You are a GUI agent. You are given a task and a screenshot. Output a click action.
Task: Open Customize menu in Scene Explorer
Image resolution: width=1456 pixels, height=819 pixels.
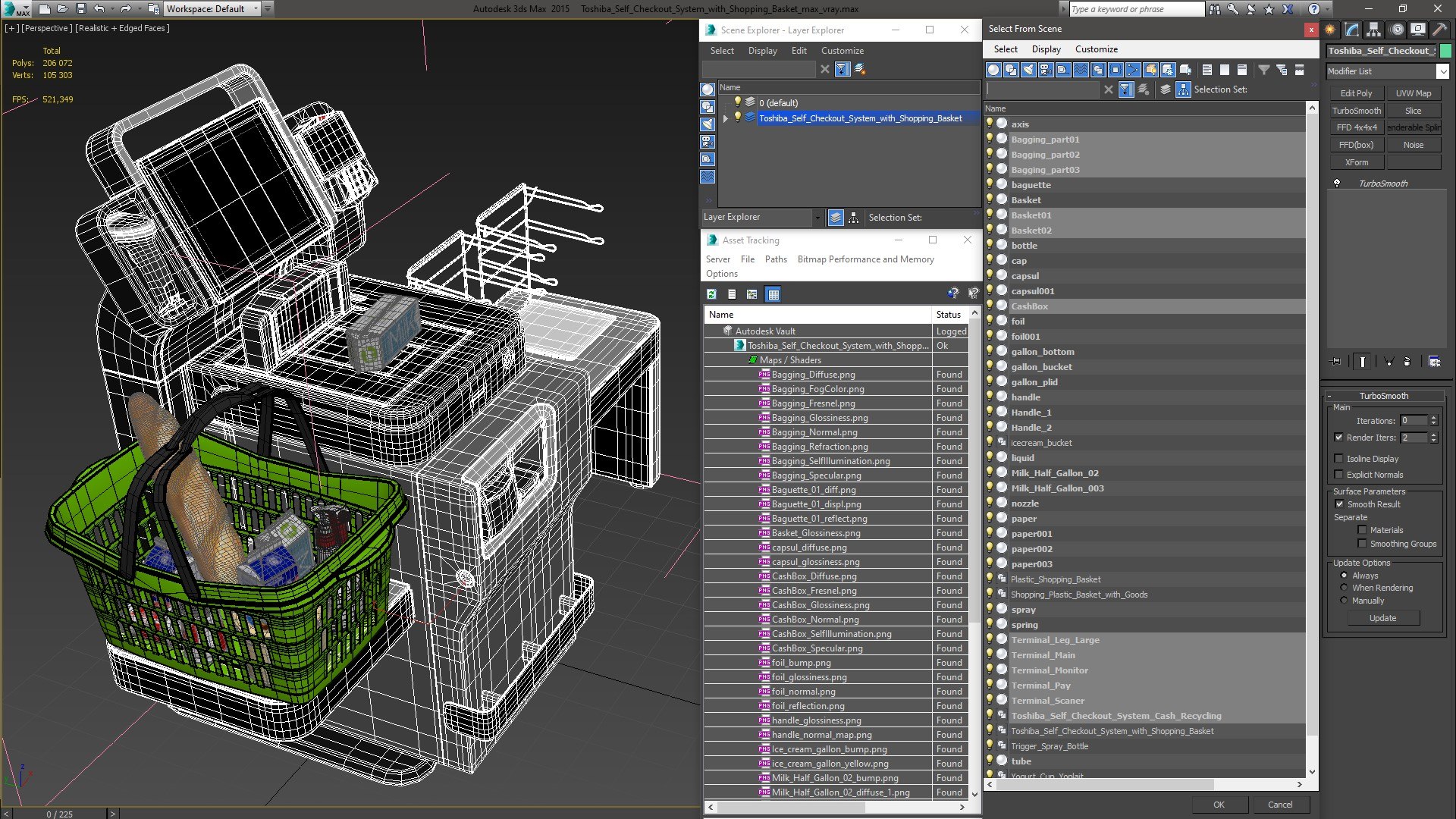point(842,51)
